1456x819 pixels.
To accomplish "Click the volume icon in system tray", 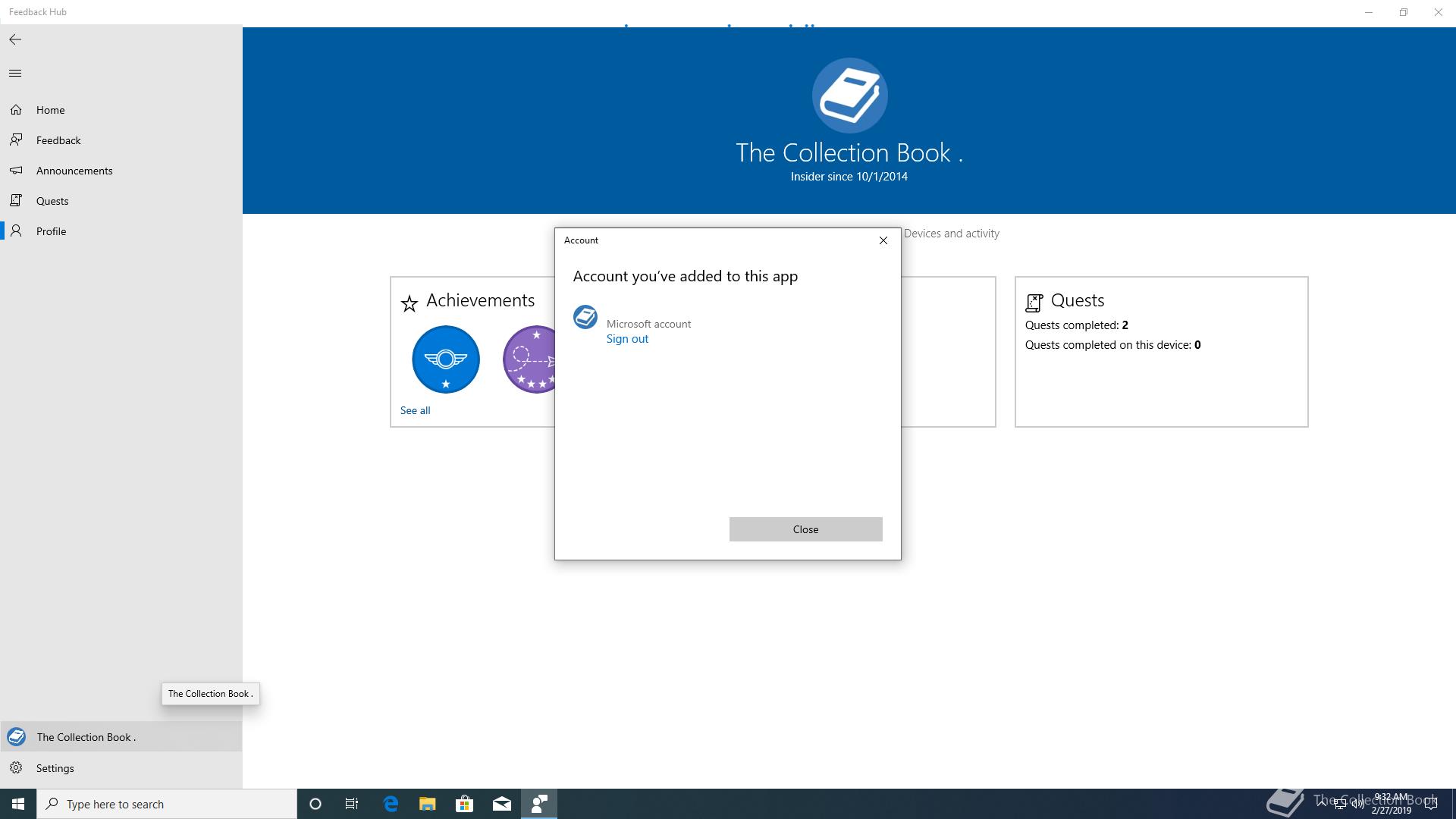I will click(x=1357, y=805).
